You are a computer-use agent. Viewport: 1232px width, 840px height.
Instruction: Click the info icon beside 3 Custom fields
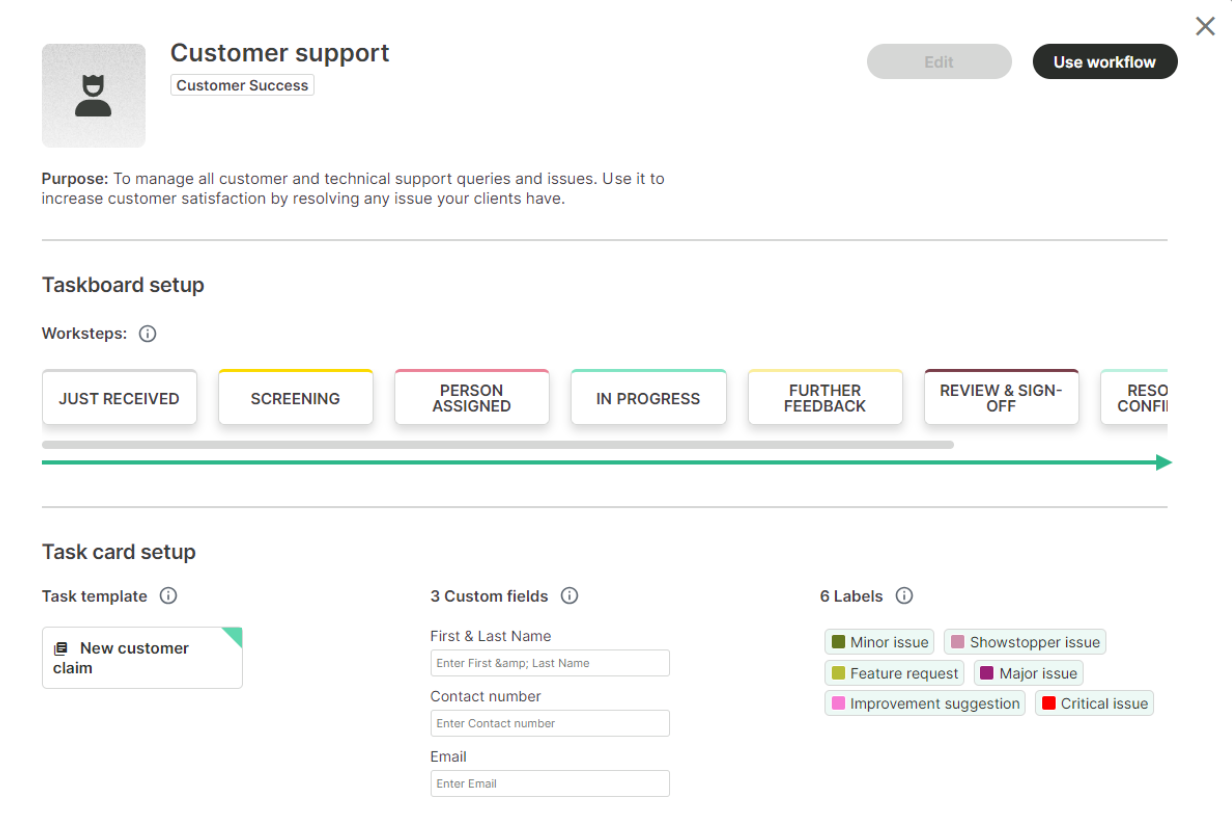(x=569, y=596)
